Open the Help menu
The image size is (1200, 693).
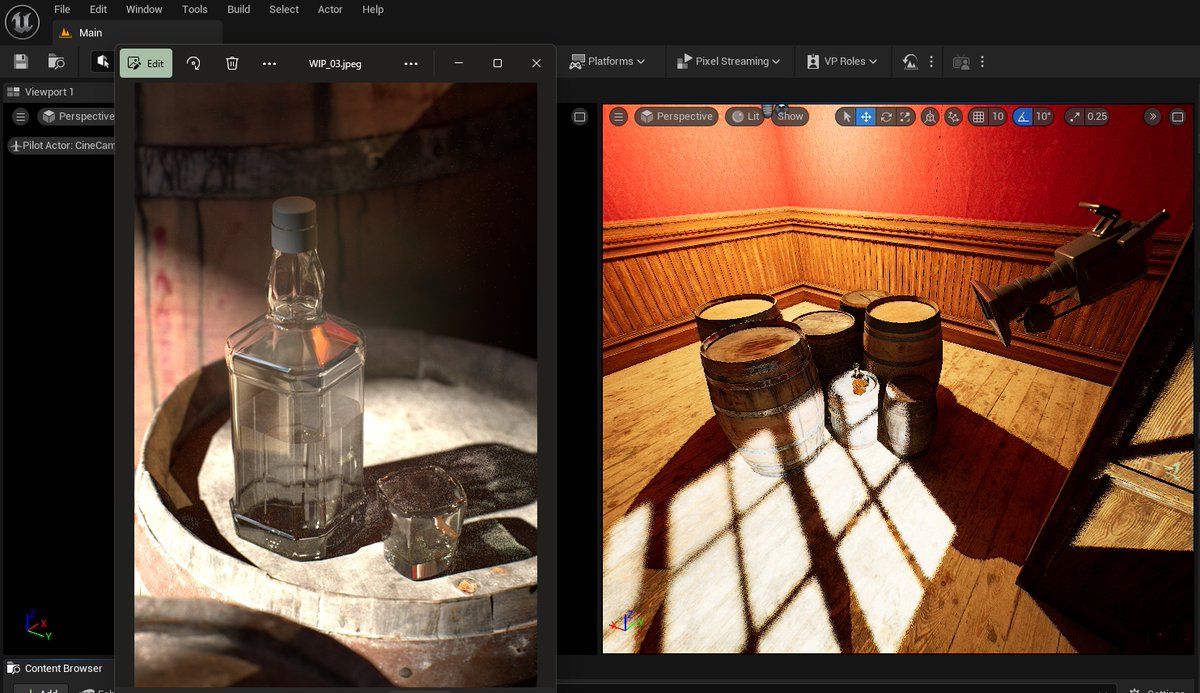coord(373,9)
